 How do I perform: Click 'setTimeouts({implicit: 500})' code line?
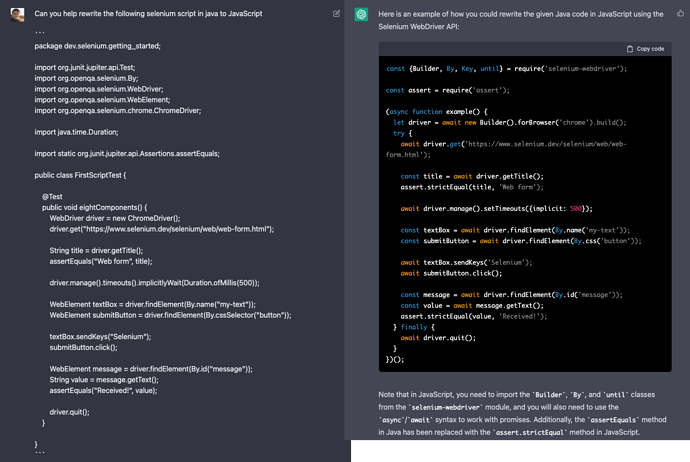[x=496, y=209]
